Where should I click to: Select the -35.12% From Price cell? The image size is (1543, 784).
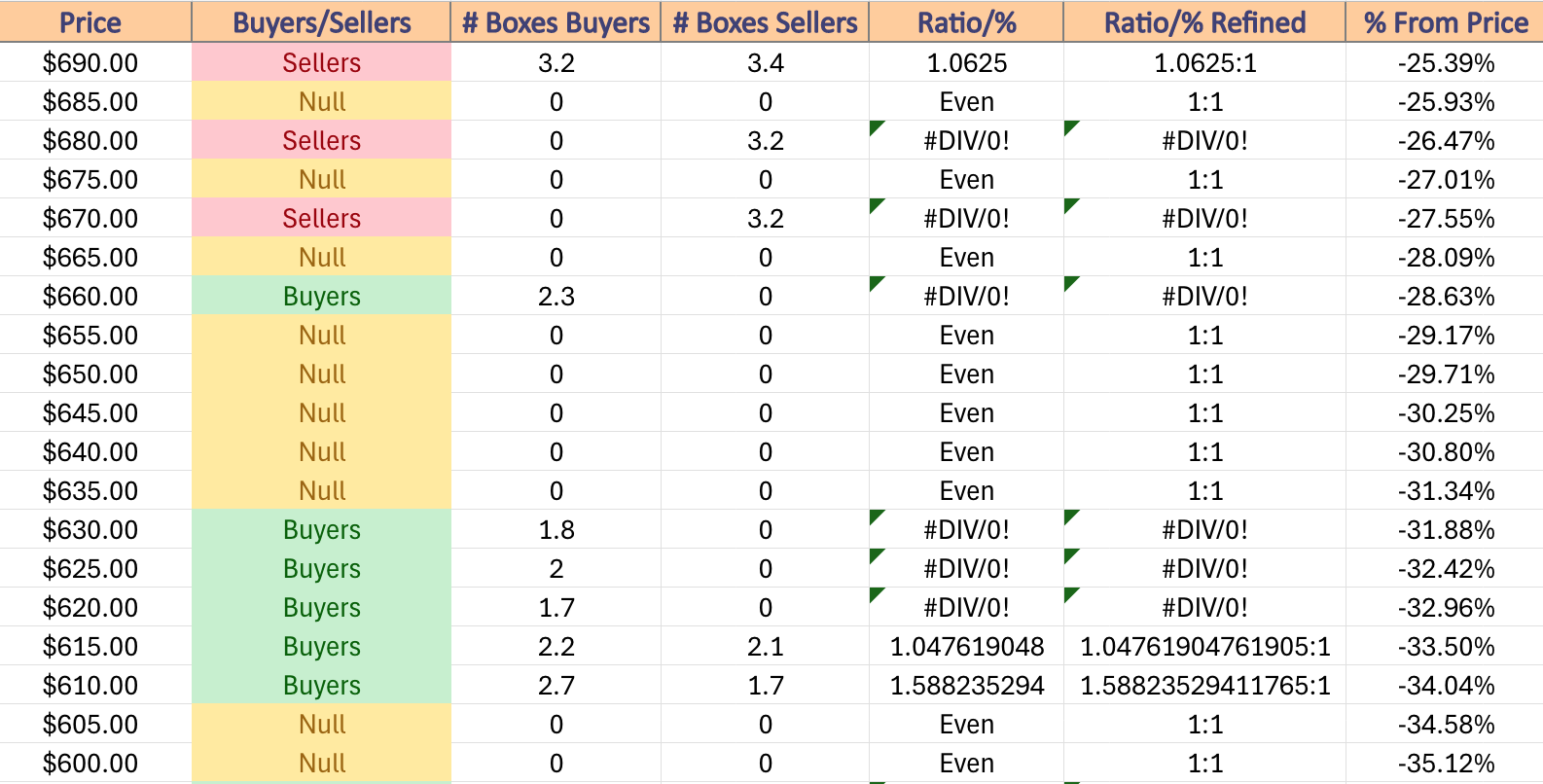pos(1445,763)
